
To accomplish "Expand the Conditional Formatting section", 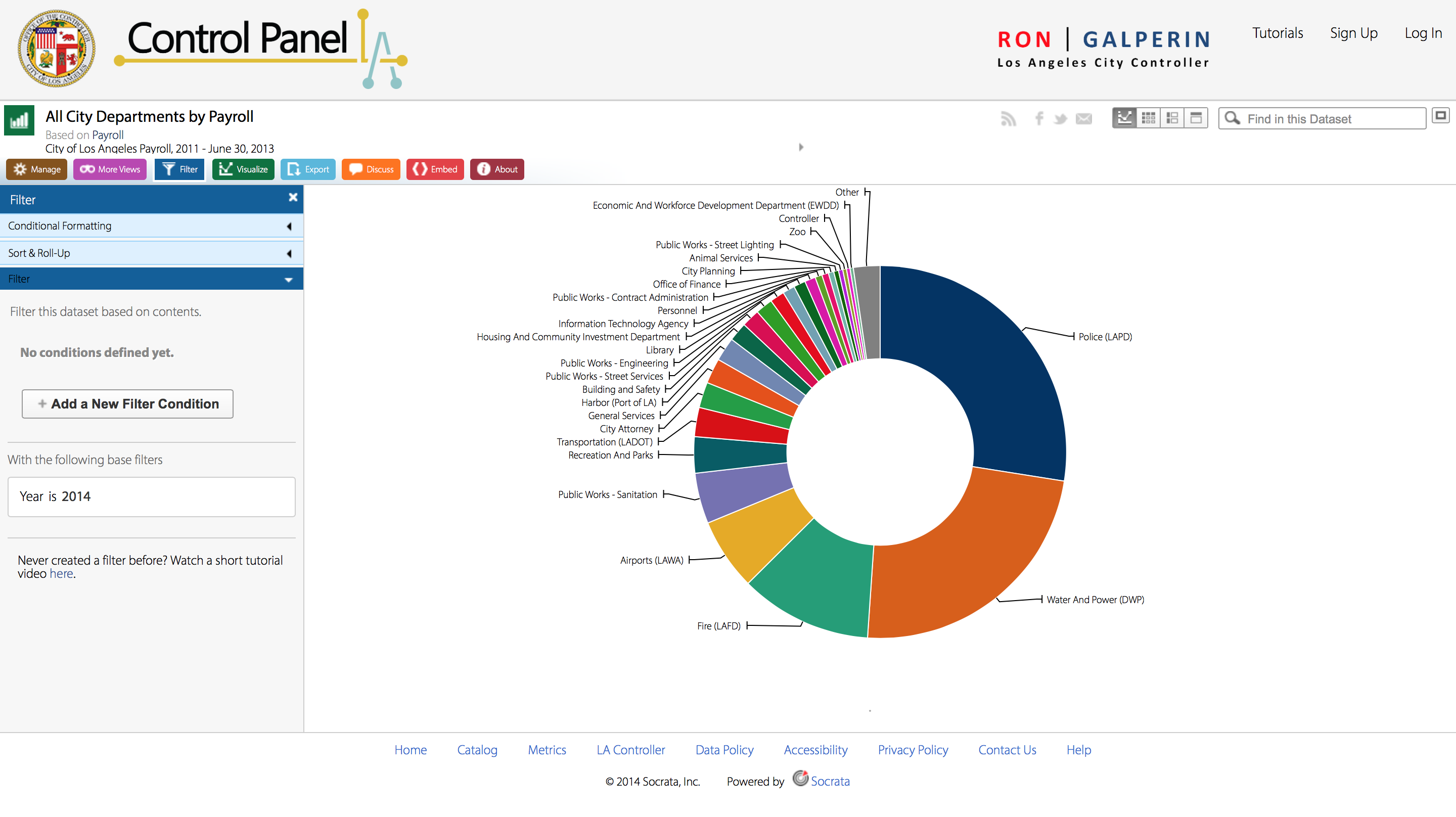I will [x=152, y=226].
